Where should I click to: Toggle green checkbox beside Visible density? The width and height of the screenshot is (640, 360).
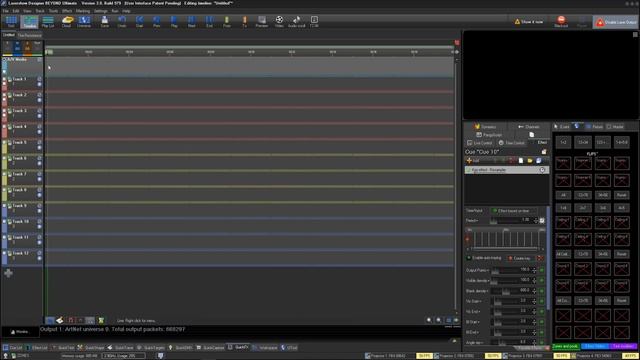[542, 281]
